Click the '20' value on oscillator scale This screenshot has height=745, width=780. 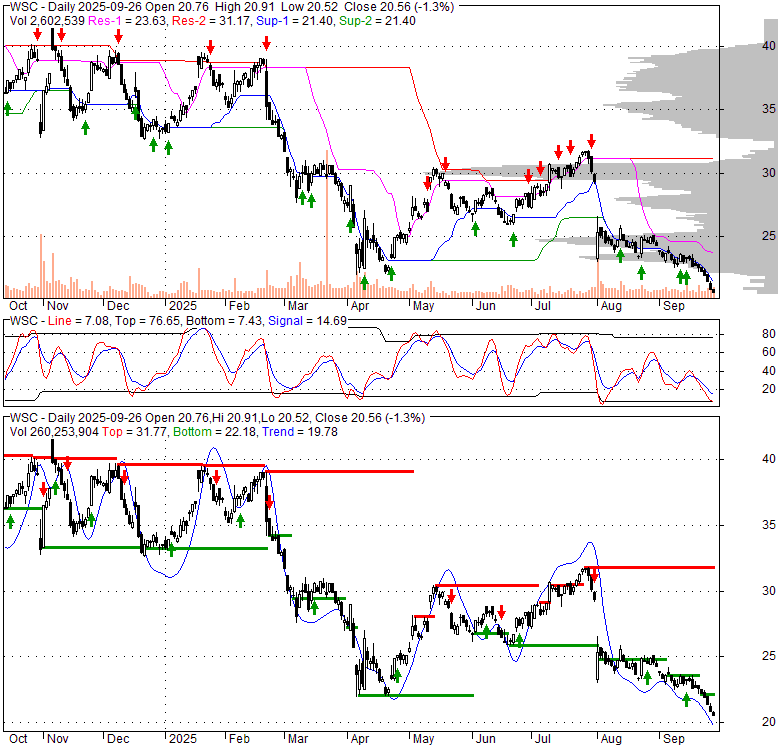point(769,389)
